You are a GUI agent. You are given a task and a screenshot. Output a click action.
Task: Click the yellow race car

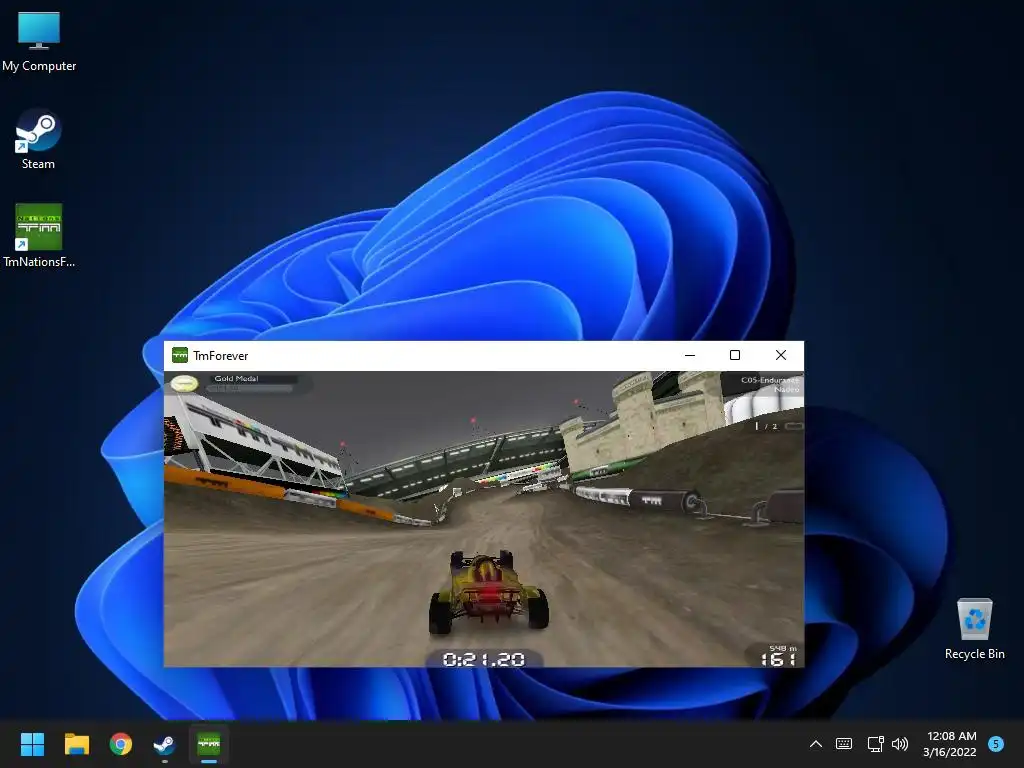click(x=488, y=591)
